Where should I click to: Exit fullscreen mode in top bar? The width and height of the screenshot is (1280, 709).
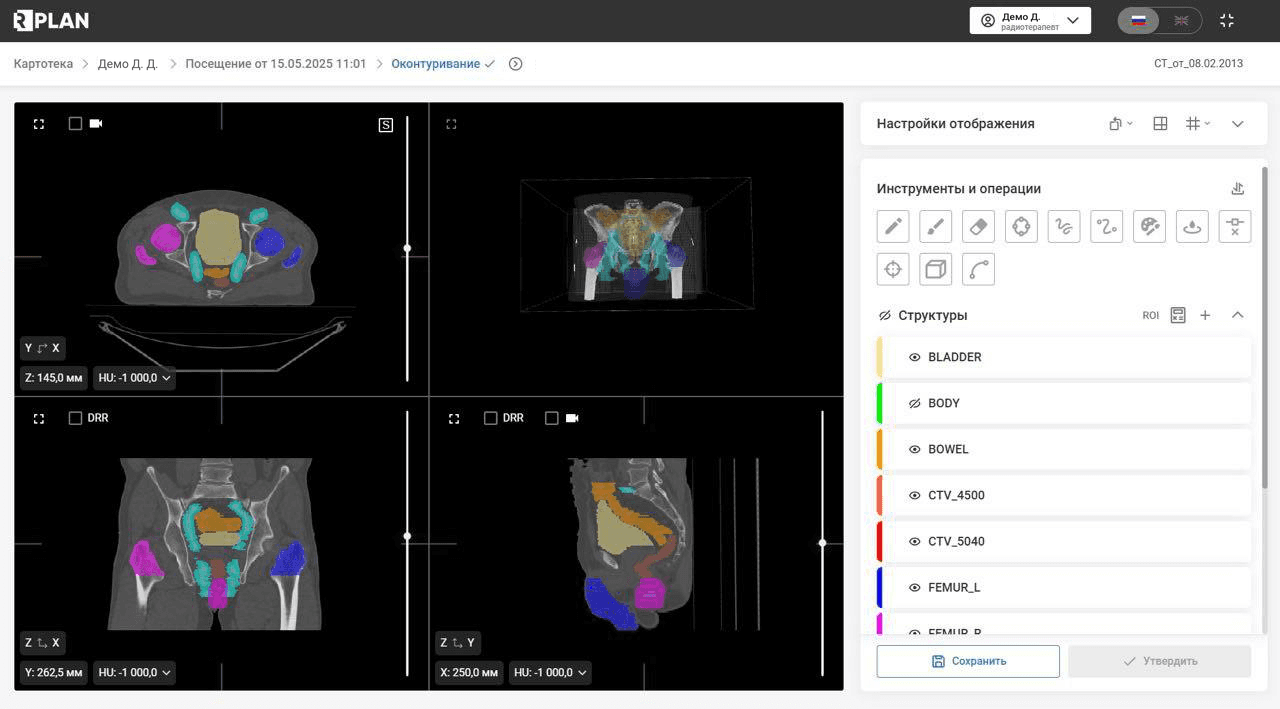coord(1227,20)
